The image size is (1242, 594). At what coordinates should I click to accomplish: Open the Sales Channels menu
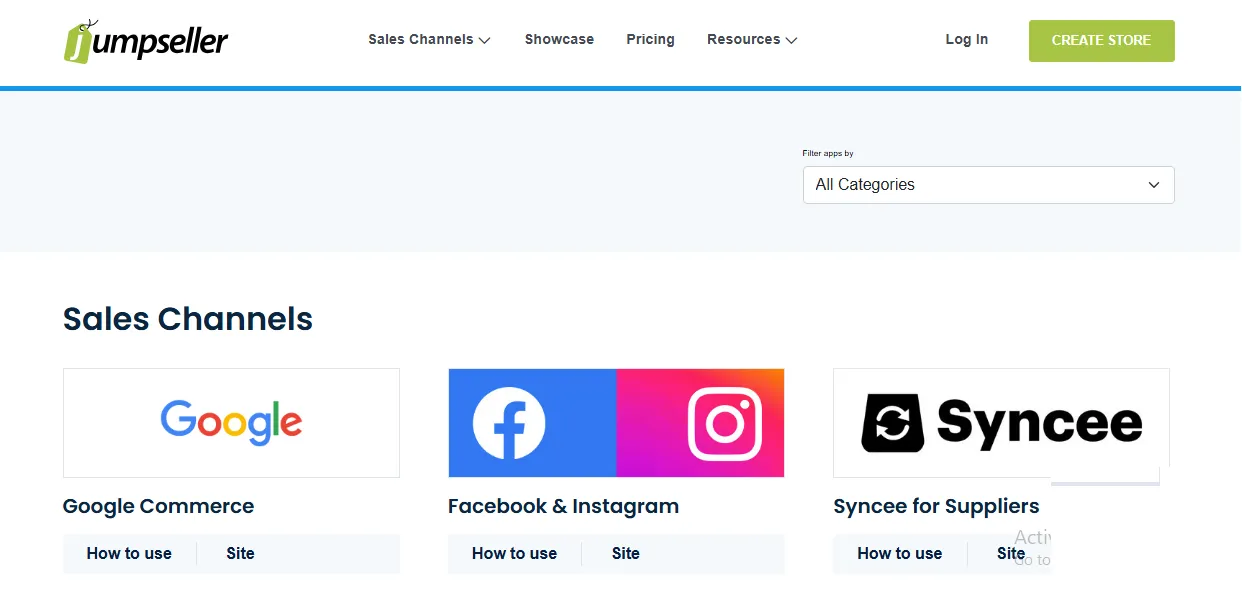[429, 40]
